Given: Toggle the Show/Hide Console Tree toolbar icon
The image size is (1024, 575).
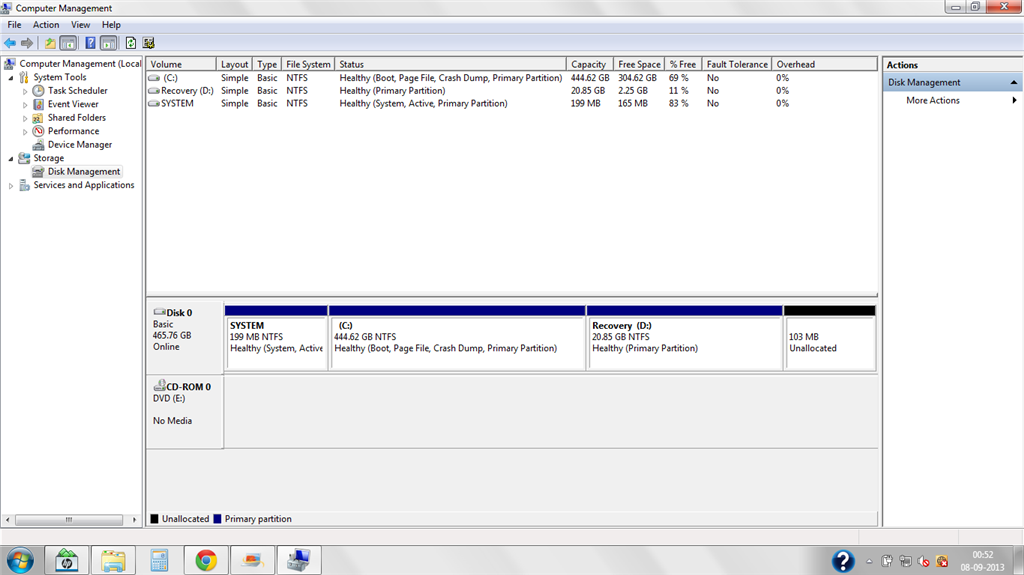Looking at the screenshot, I should (68, 43).
